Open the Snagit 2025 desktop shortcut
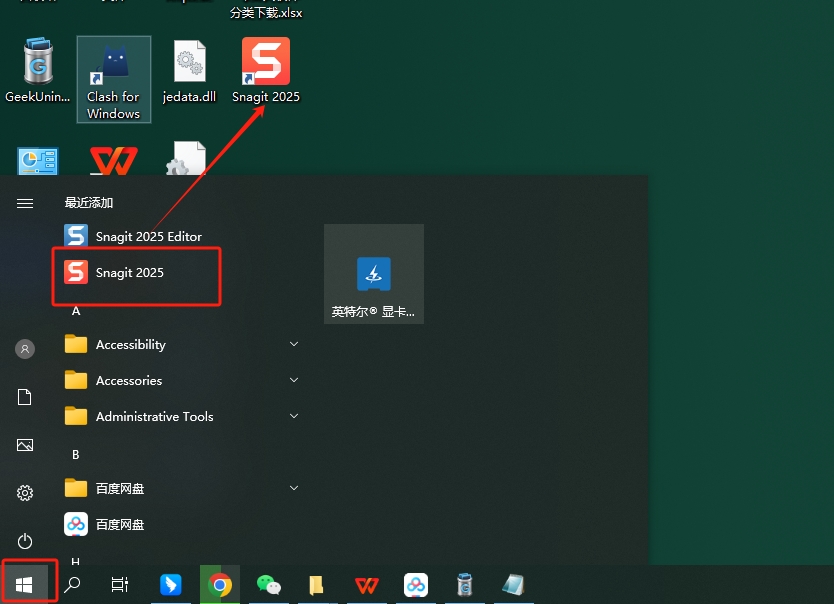The image size is (834, 604). (x=266, y=70)
